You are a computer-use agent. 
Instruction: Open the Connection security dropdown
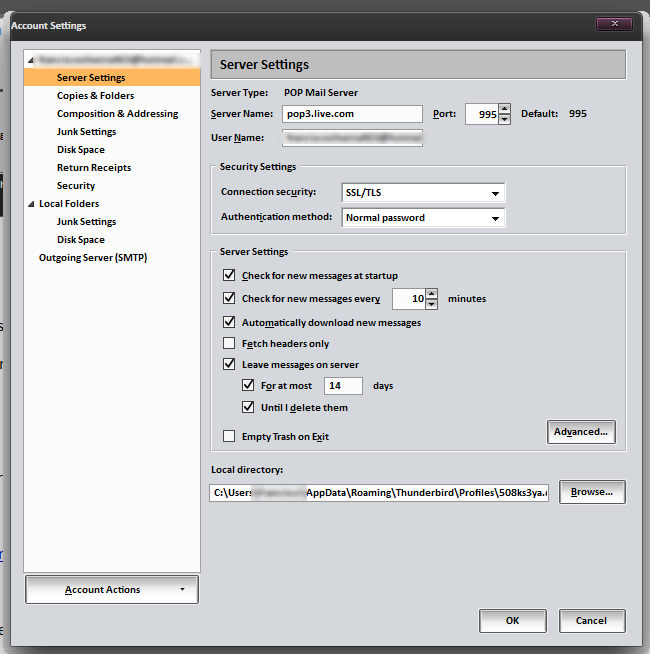[423, 193]
